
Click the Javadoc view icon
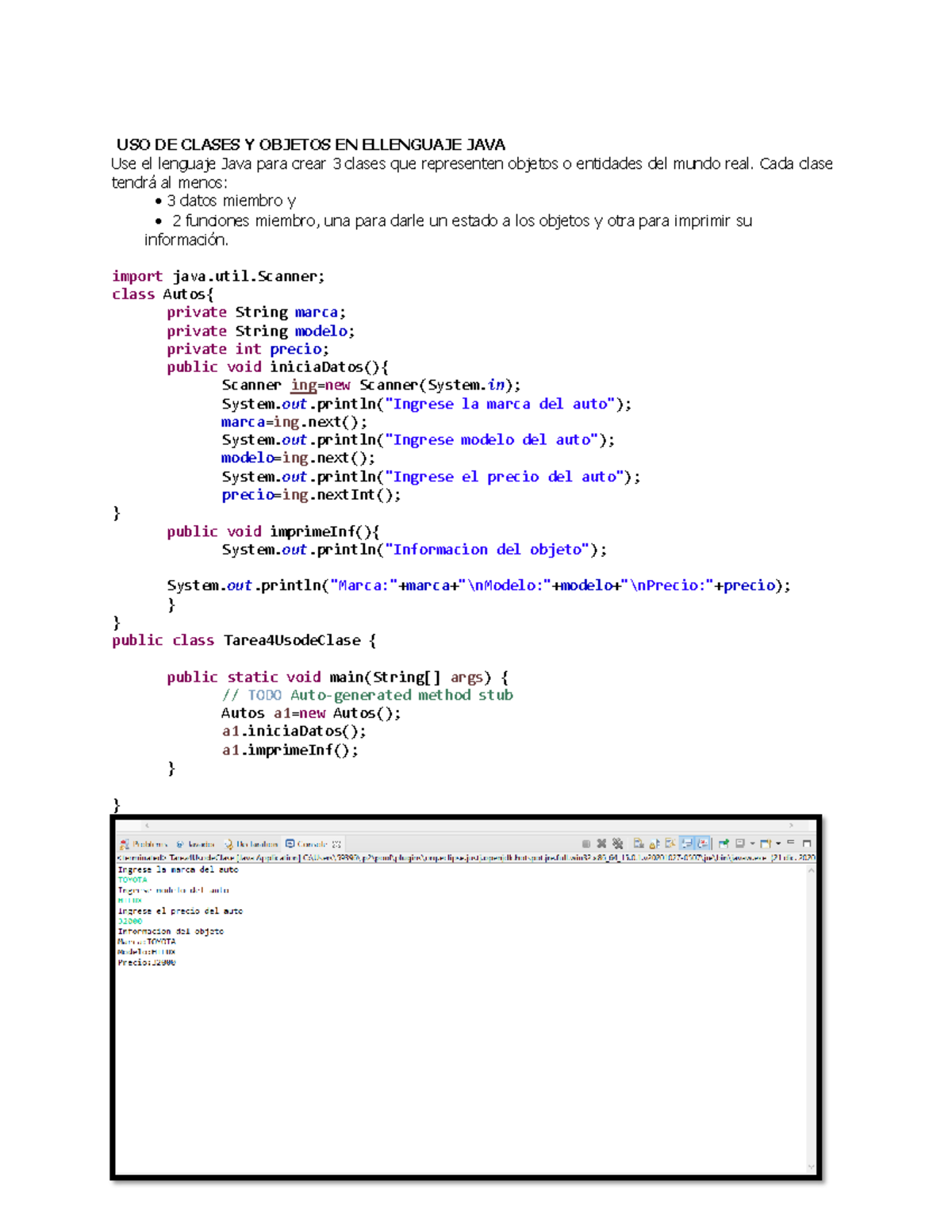(x=180, y=843)
